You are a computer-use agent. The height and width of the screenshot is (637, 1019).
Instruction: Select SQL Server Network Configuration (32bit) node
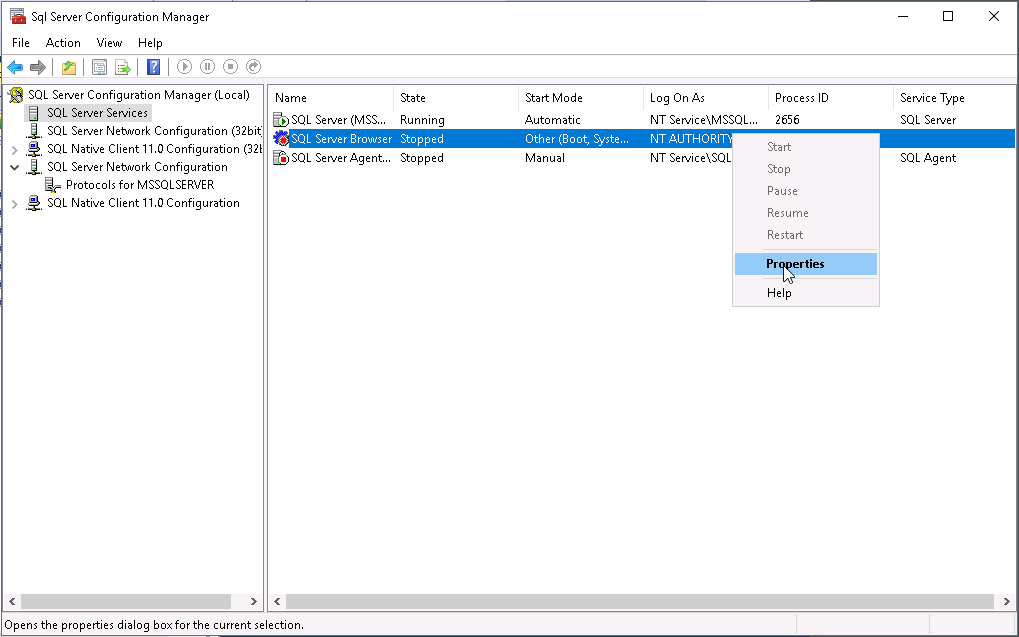click(155, 131)
